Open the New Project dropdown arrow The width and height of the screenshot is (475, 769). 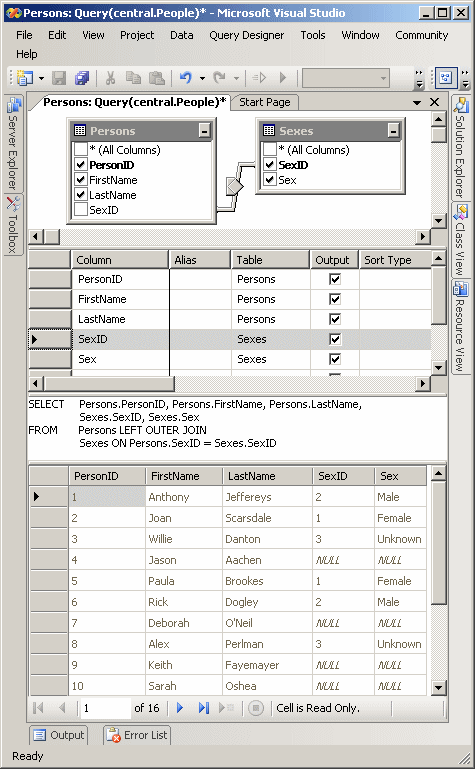click(x=41, y=78)
